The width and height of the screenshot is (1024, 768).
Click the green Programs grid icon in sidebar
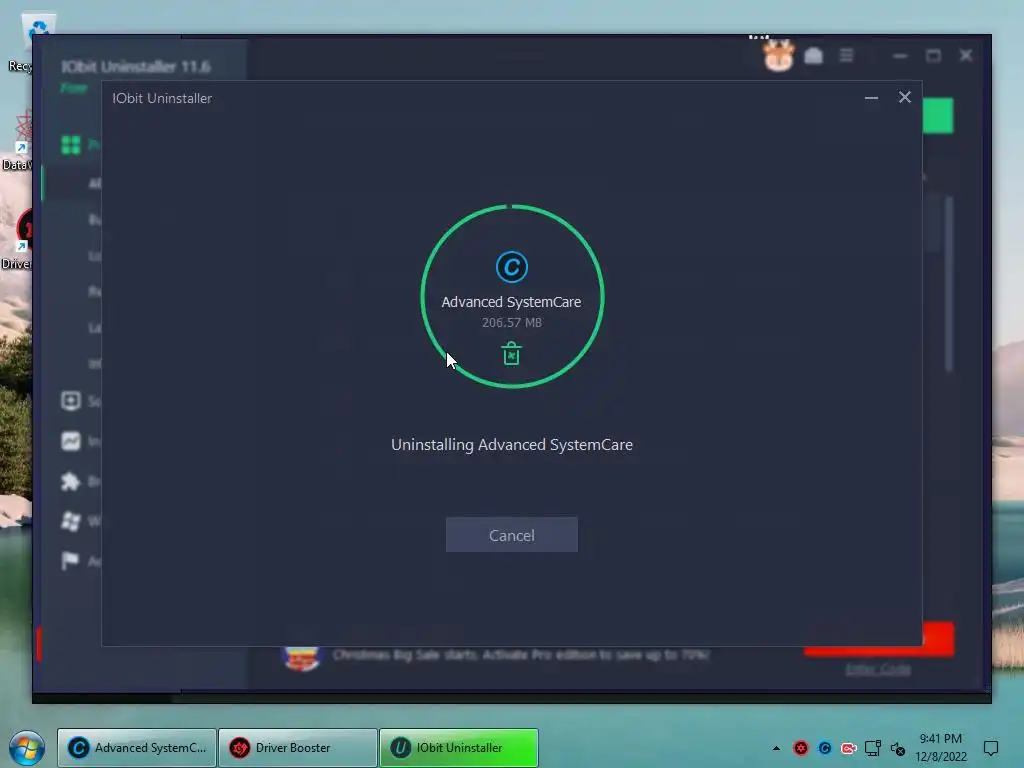click(71, 144)
